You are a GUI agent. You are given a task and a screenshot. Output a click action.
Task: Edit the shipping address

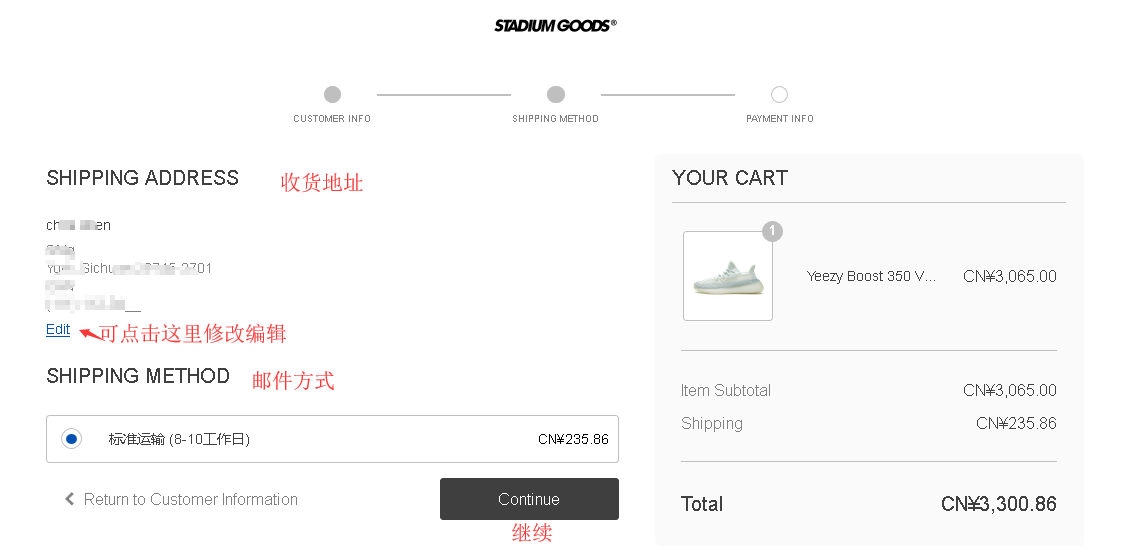coord(58,330)
